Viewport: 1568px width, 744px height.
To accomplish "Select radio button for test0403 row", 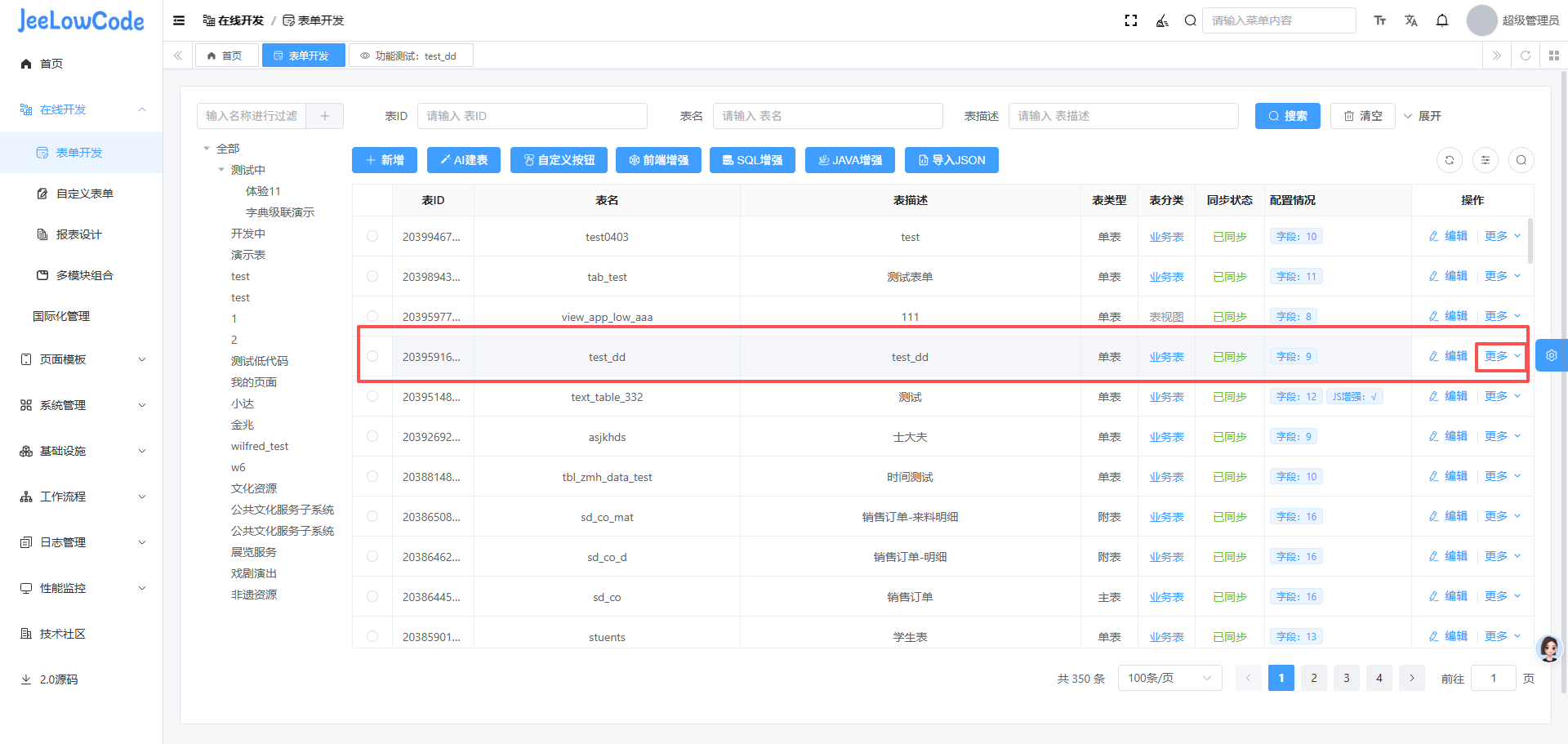I will coord(372,236).
